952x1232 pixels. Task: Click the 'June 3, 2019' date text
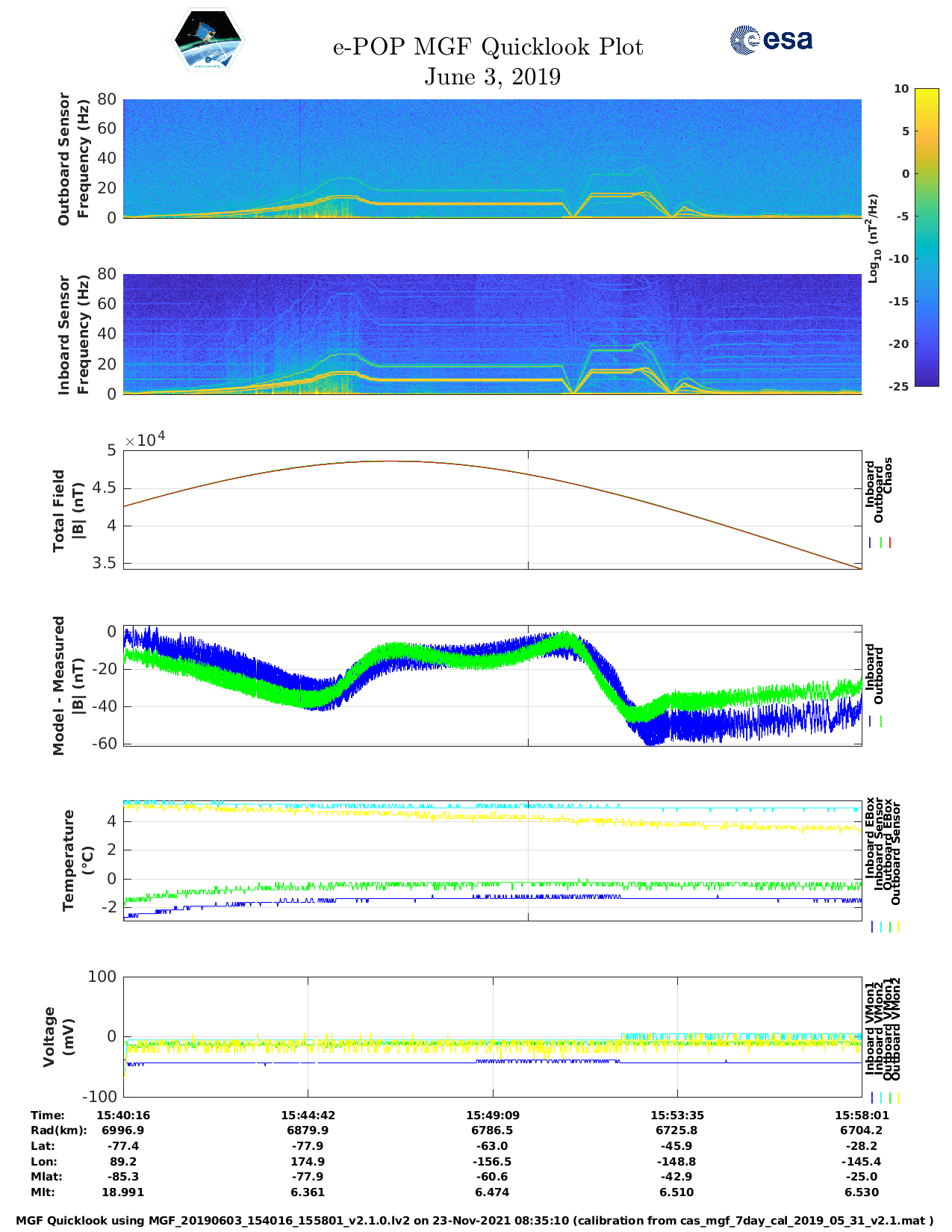pyautogui.click(x=492, y=77)
